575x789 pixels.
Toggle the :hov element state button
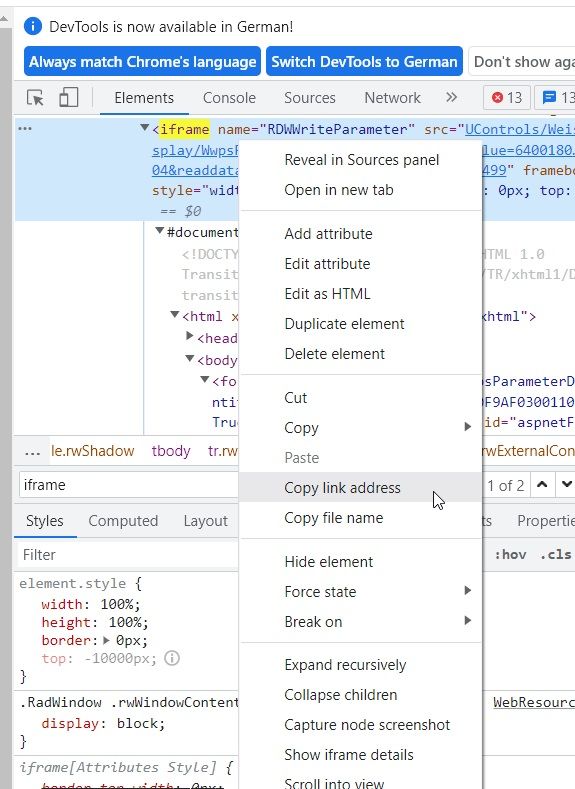click(x=511, y=555)
